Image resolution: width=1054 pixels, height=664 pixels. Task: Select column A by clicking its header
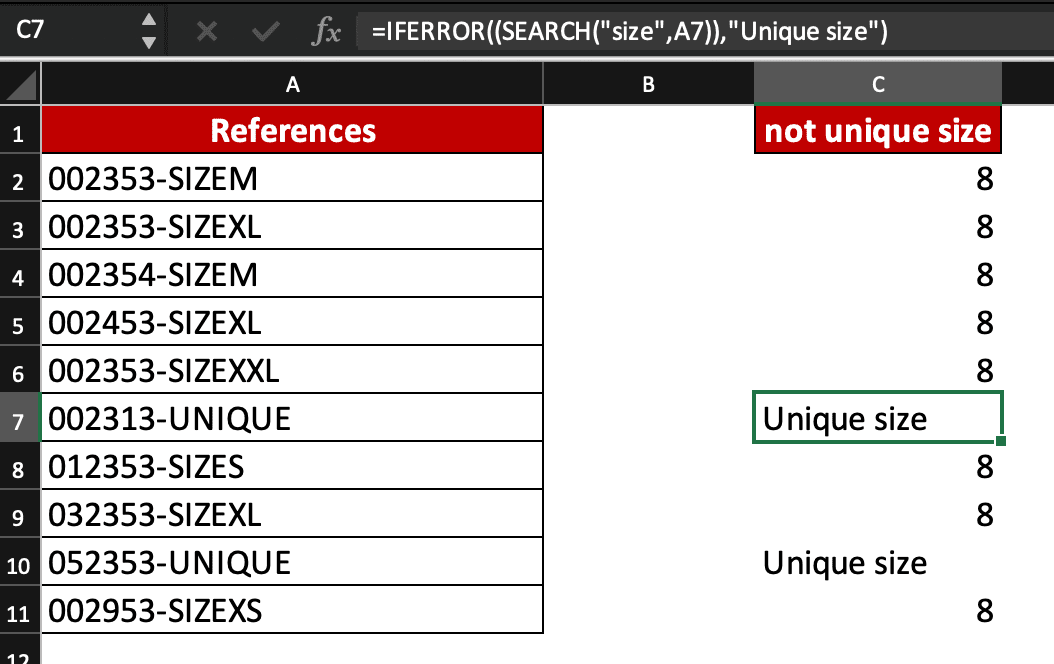[292, 84]
